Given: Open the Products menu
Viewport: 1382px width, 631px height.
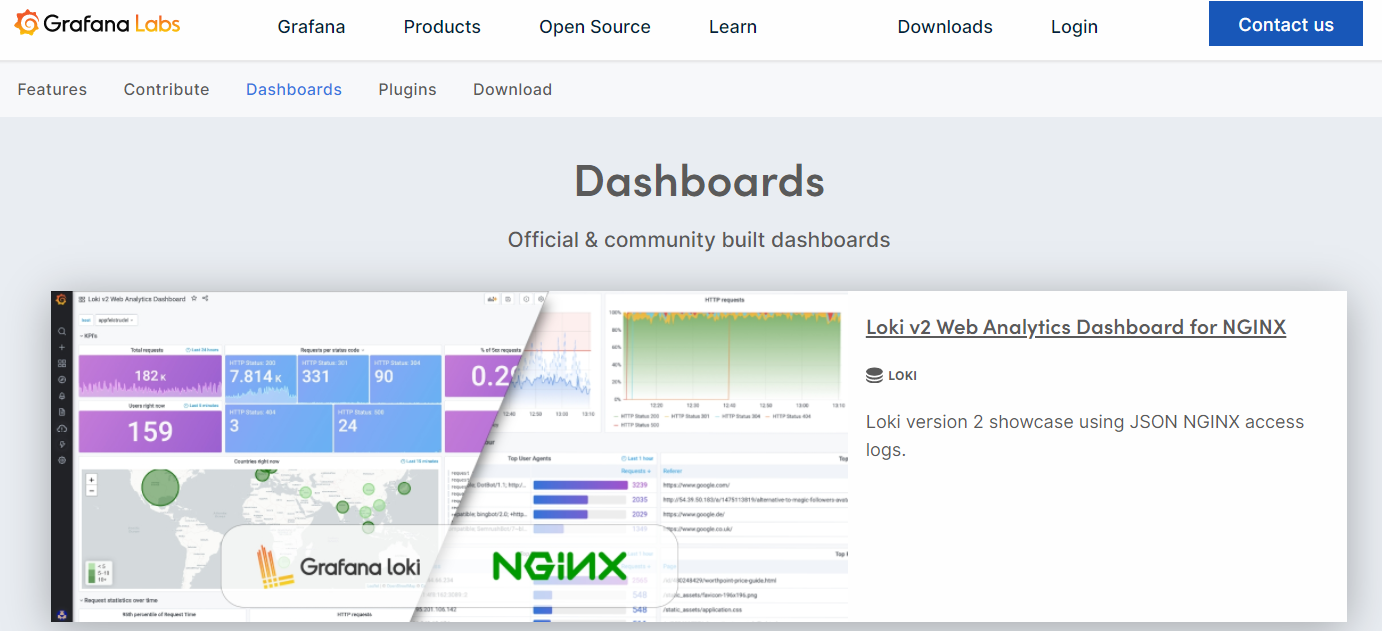Looking at the screenshot, I should pos(442,27).
